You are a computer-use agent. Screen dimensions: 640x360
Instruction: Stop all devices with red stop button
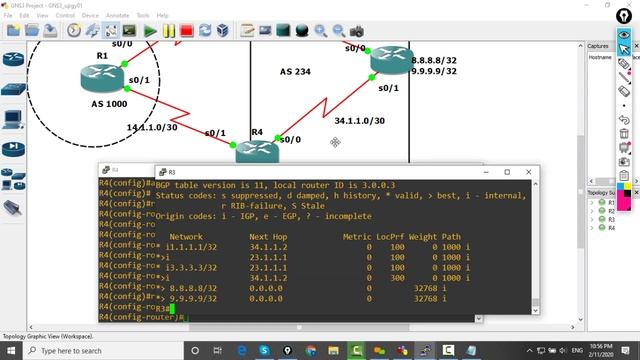pos(187,31)
